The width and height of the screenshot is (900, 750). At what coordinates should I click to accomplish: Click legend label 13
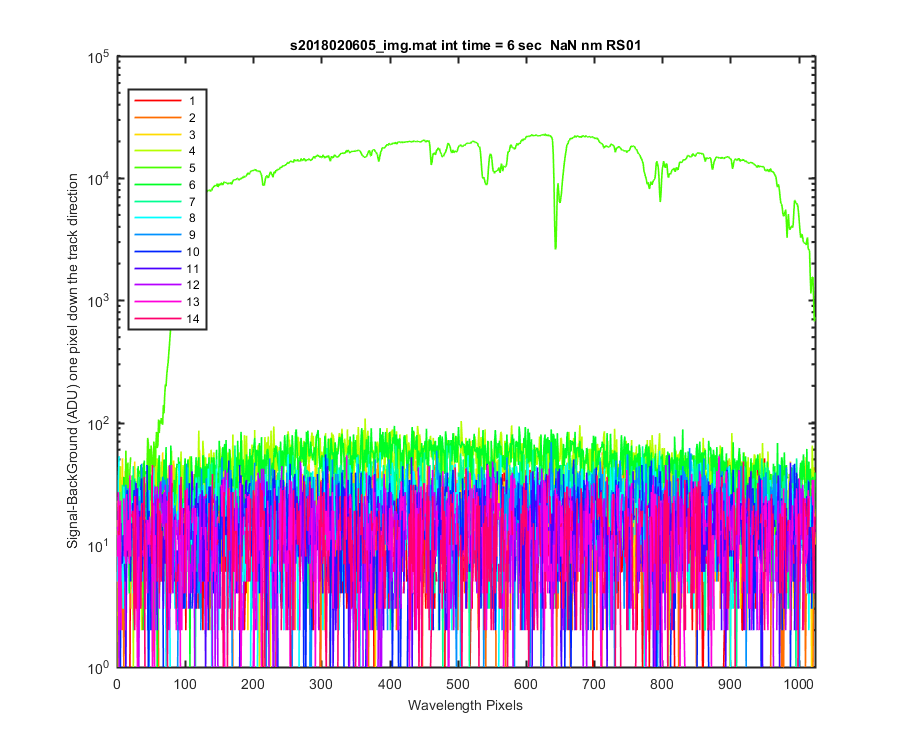pos(193,302)
